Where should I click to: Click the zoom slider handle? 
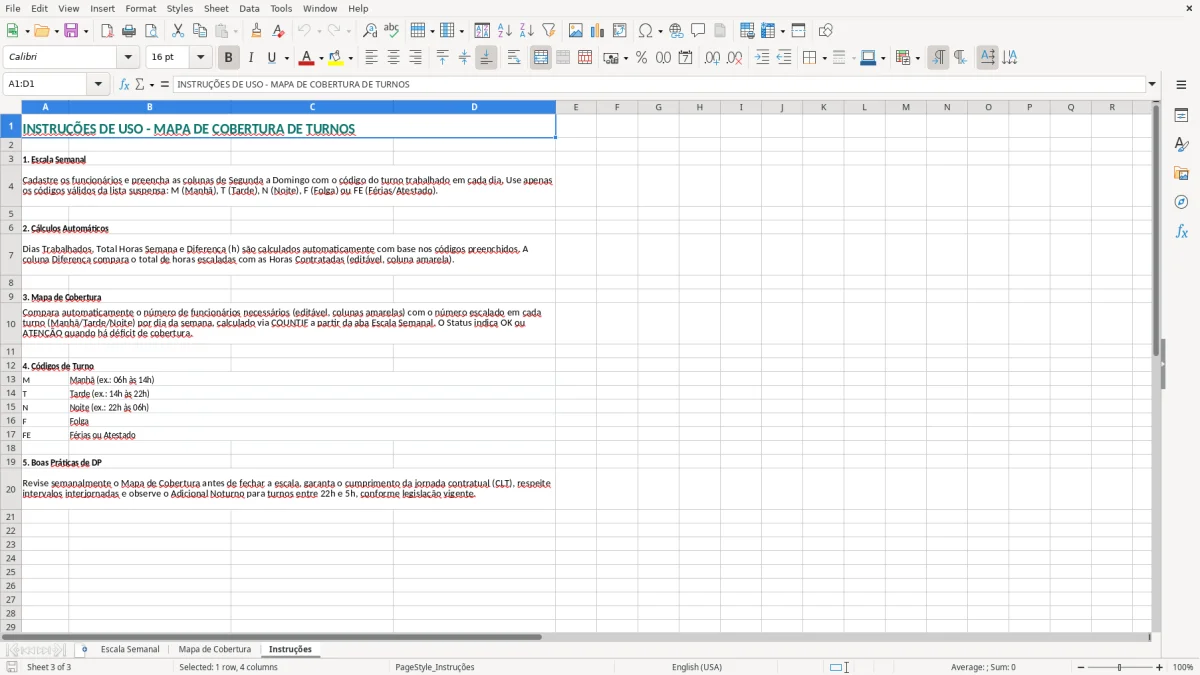[x=1120, y=667]
